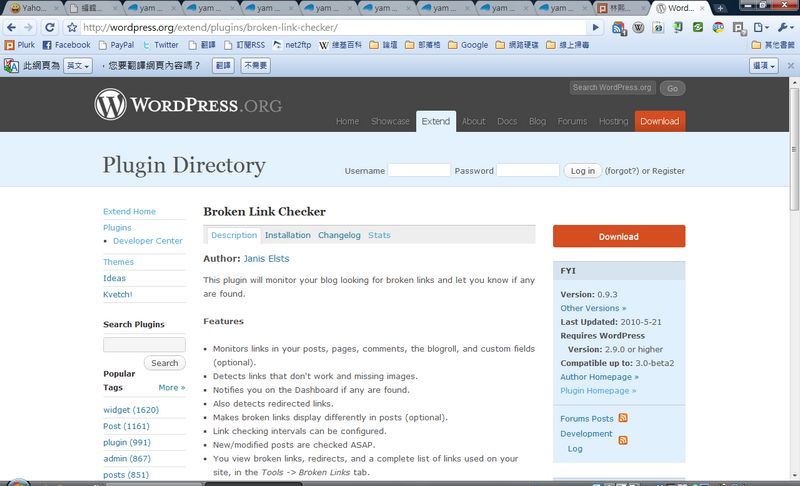Screen dimensions: 800x486
Task: Click the Log in button
Action: (x=583, y=171)
